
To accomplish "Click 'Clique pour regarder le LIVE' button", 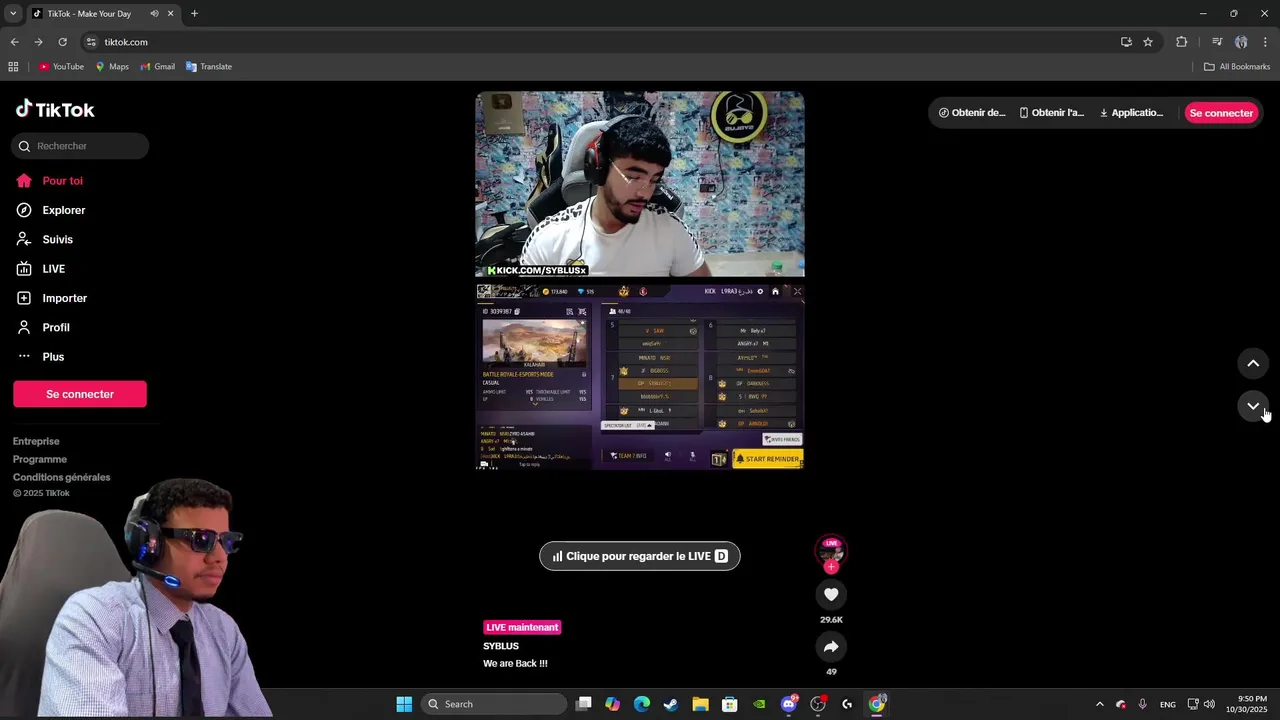I will point(640,556).
